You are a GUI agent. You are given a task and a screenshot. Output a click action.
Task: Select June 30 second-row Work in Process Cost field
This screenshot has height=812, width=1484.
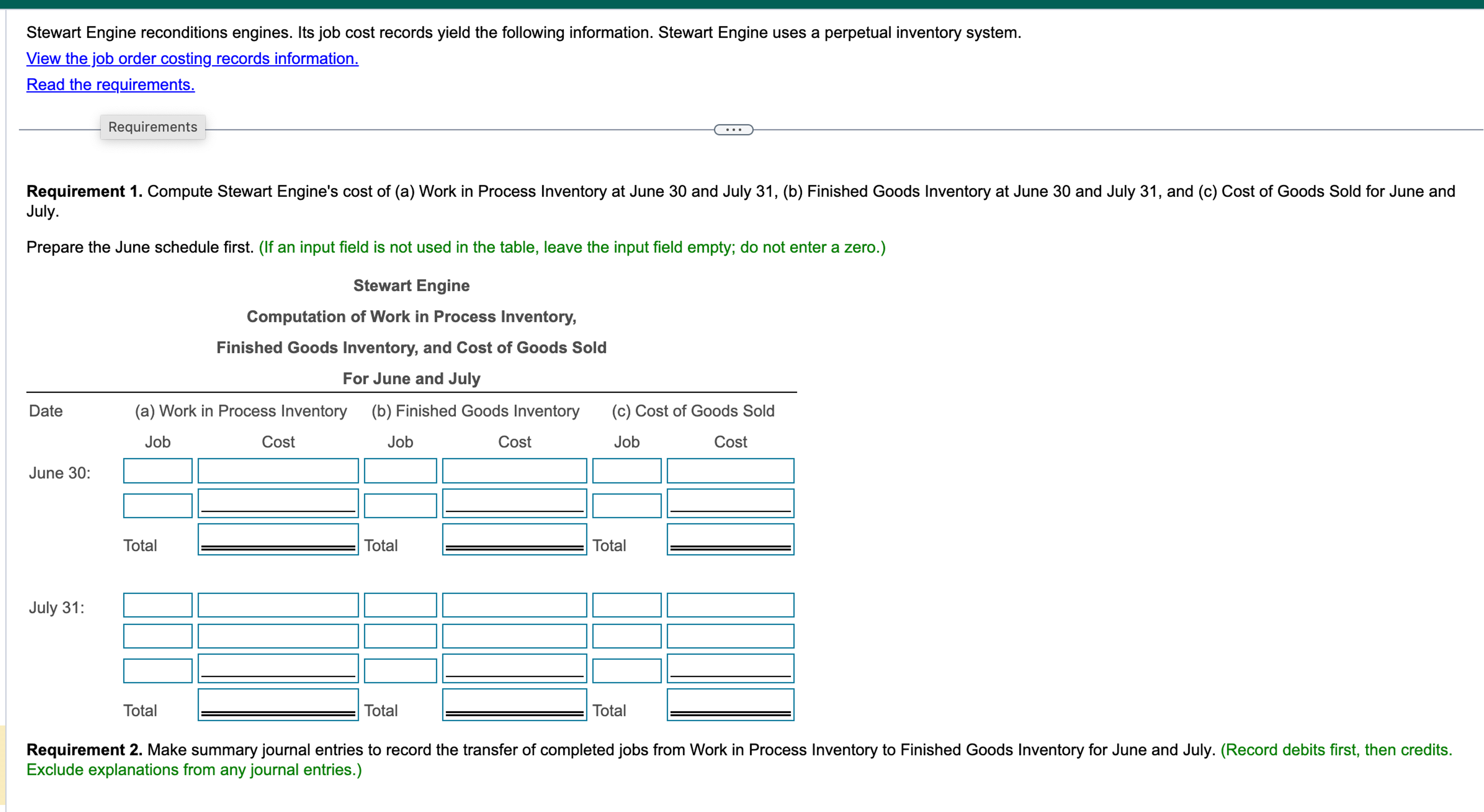[278, 503]
